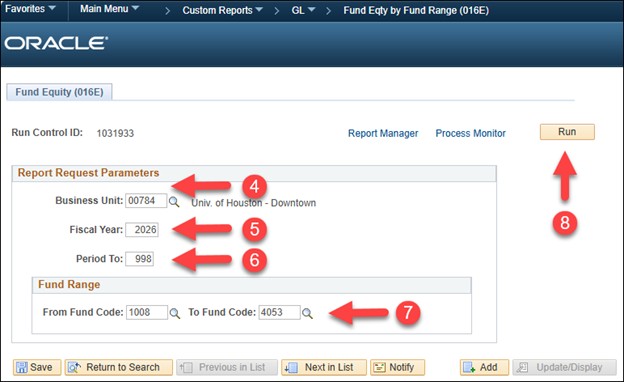Click the Previous in List button
Viewport: 624px width, 382px height.
tap(227, 367)
